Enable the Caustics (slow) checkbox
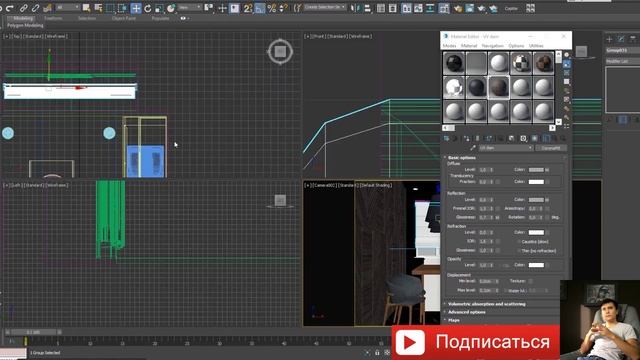The height and width of the screenshot is (360, 640). coord(519,242)
